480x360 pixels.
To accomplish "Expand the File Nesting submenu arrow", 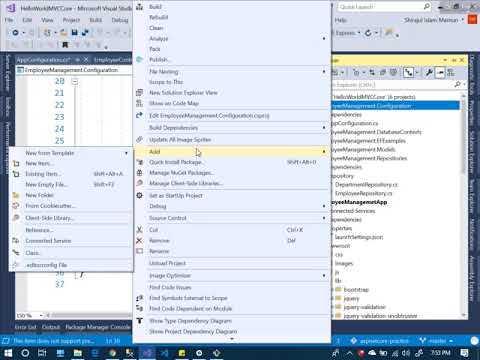I will [324, 71].
